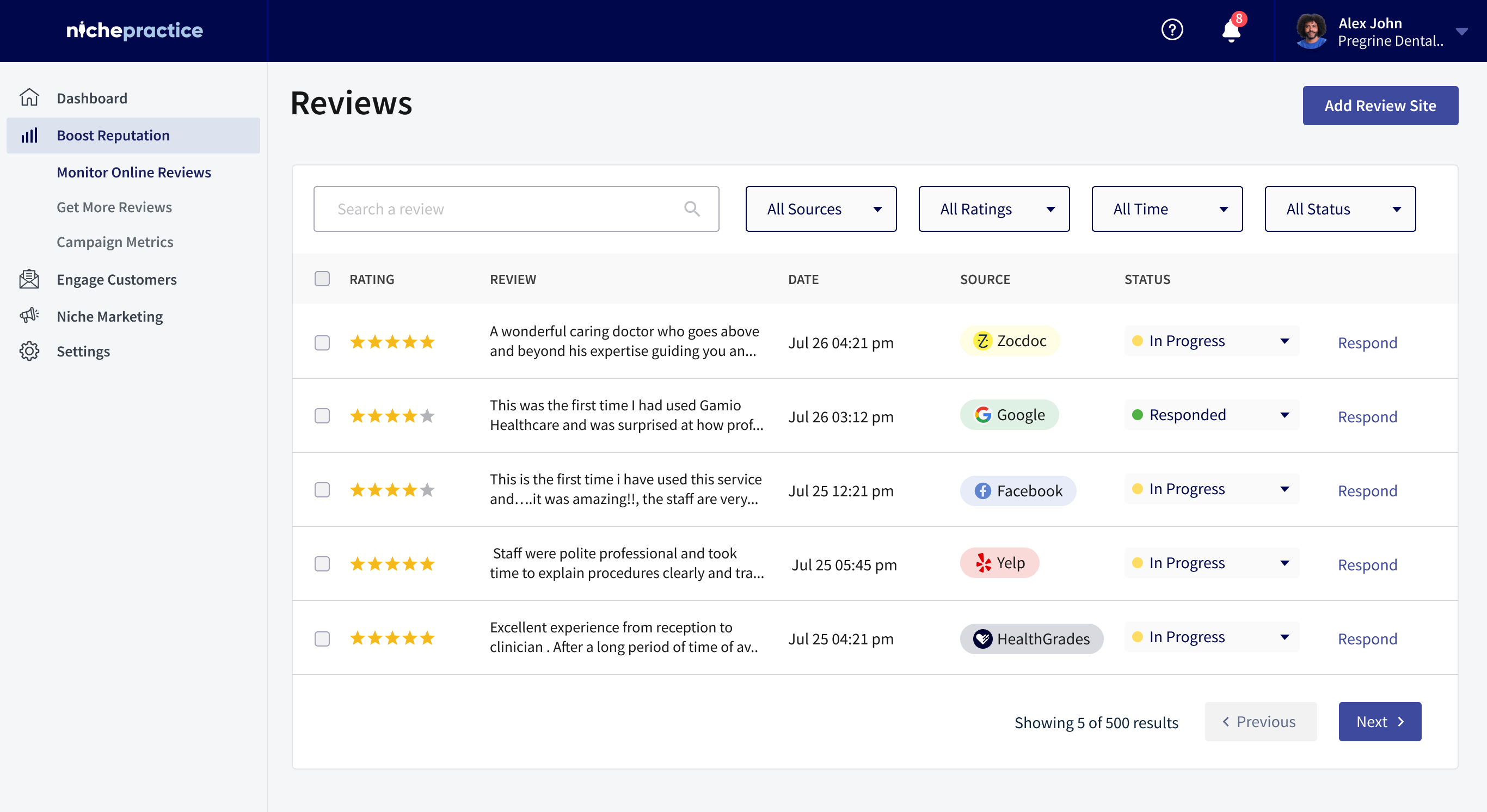Check the Facebook review row checkbox
This screenshot has width=1487, height=812.
coord(322,490)
